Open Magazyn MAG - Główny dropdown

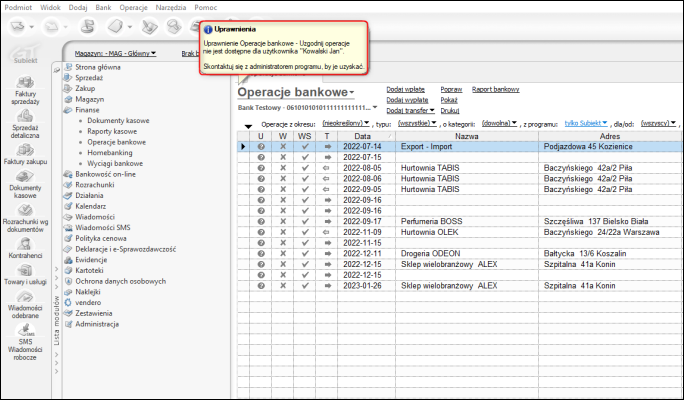coord(115,53)
